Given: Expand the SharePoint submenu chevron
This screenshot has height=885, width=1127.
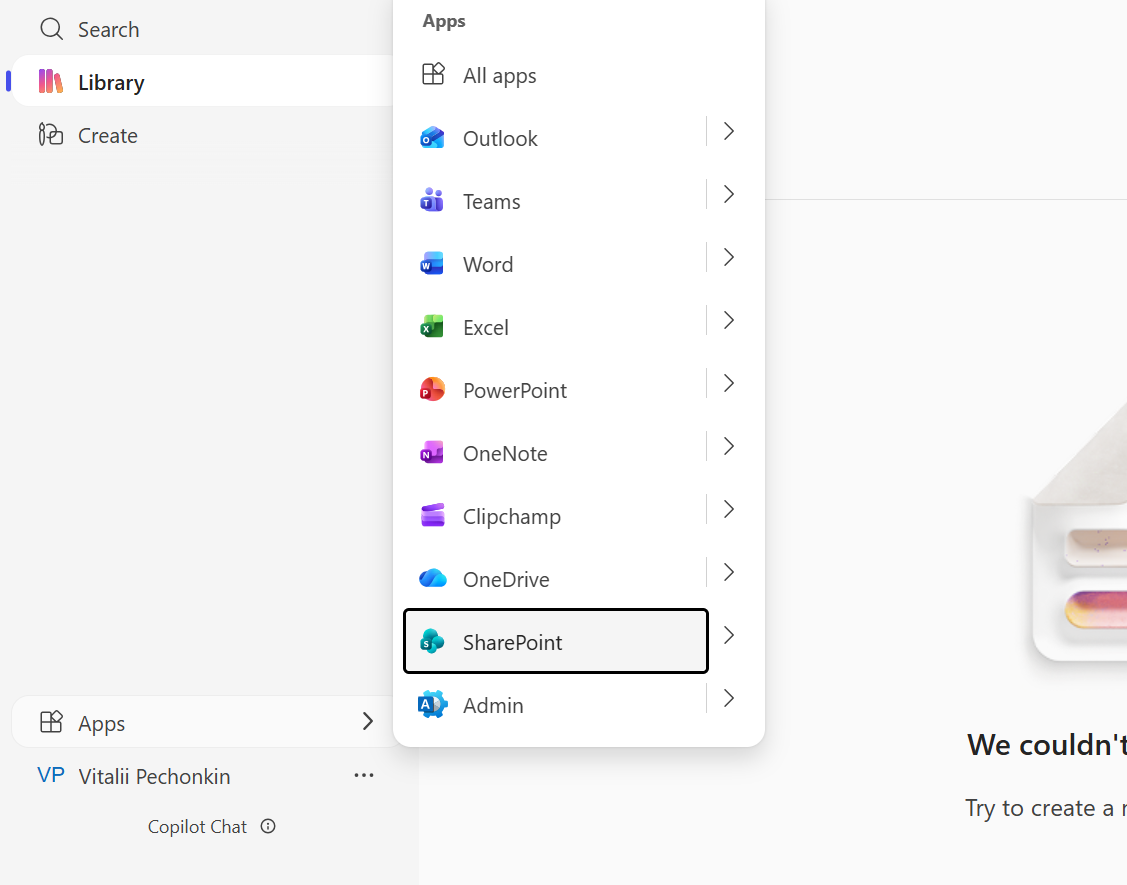Looking at the screenshot, I should (x=729, y=635).
